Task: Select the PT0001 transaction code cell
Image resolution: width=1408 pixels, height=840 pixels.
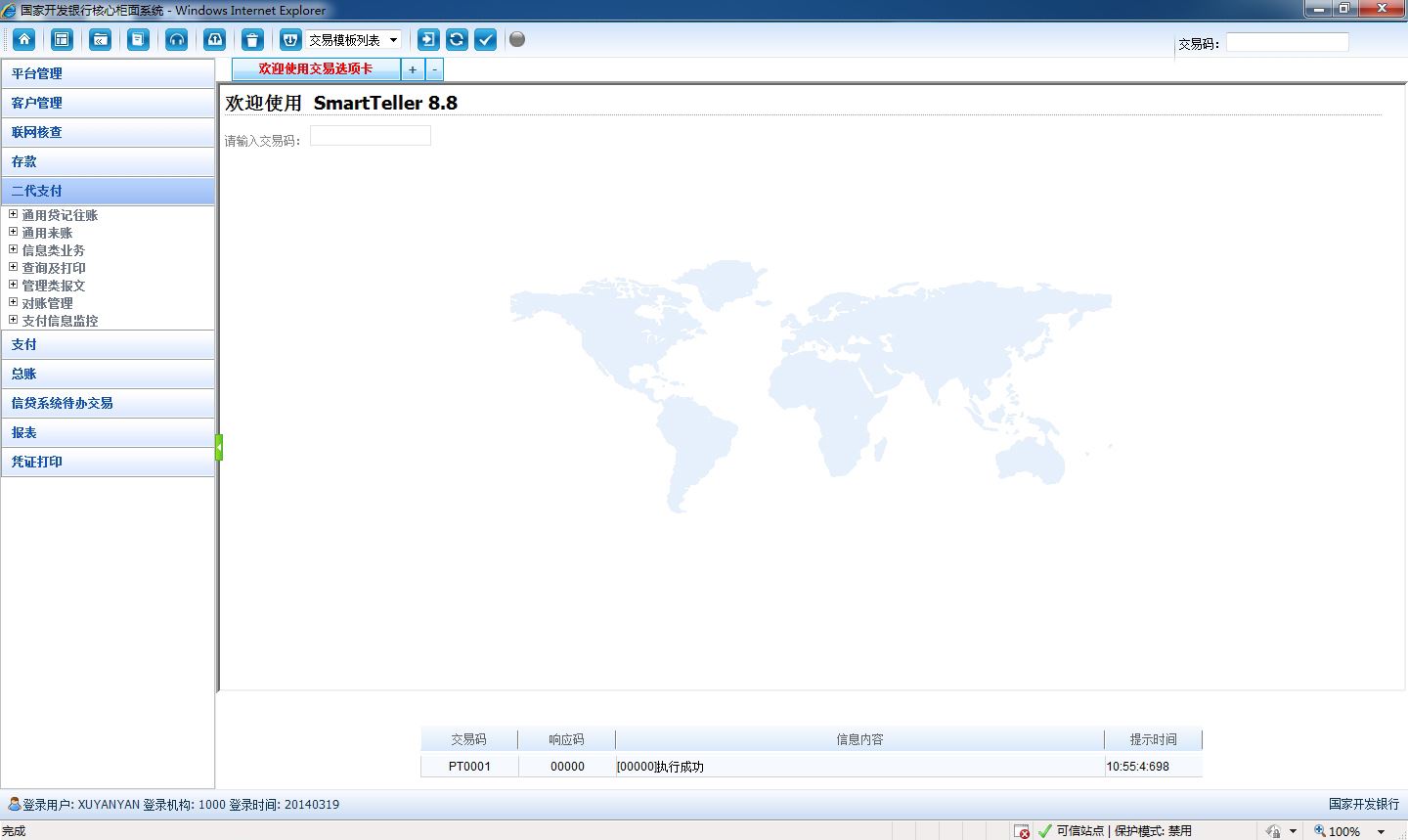Action: coord(469,767)
